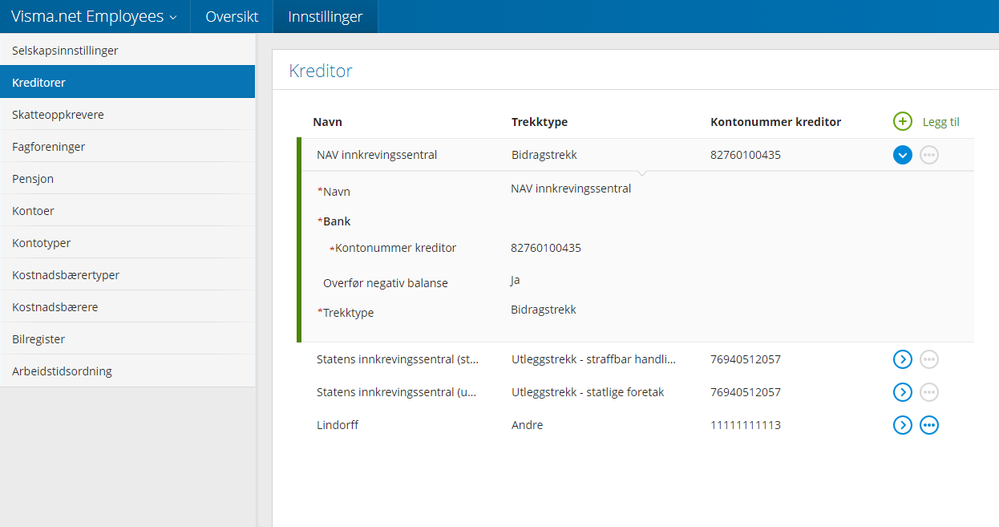Open Kostnadsbærertyper in the sidebar
The image size is (999, 527).
pos(127,275)
